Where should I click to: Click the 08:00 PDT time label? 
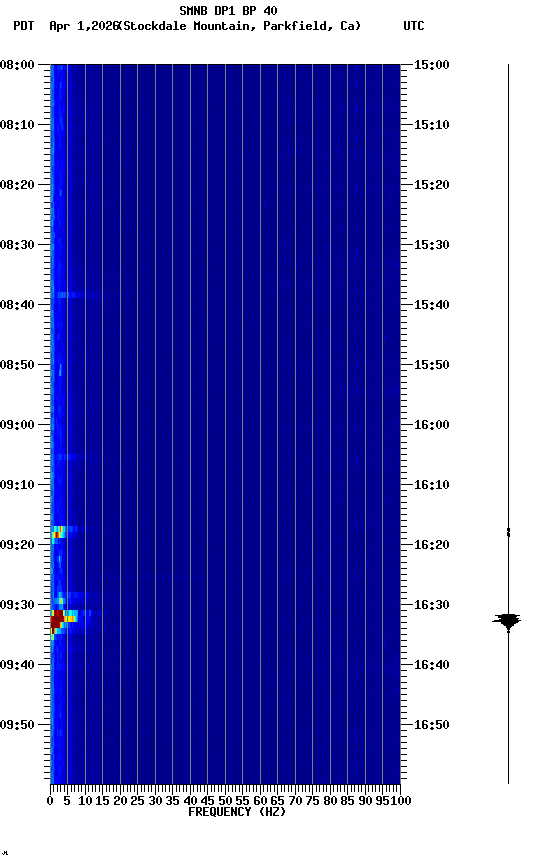(x=17, y=65)
